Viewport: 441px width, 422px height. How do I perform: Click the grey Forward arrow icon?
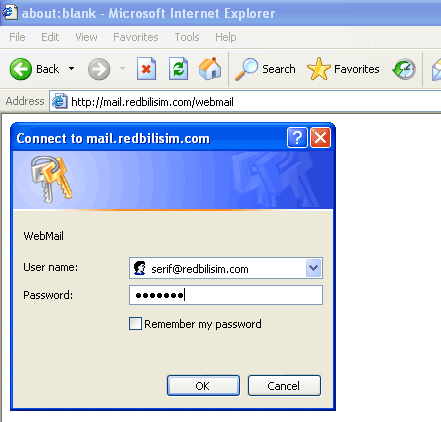(99, 69)
